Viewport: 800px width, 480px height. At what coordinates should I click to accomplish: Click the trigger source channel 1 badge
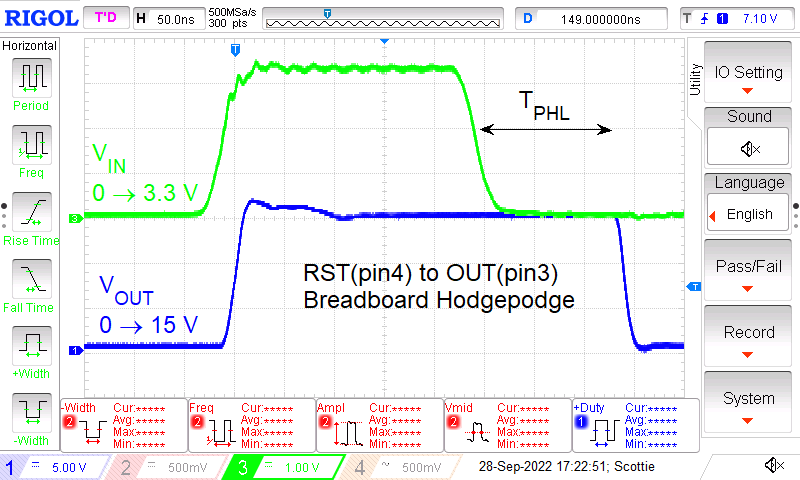pos(722,19)
